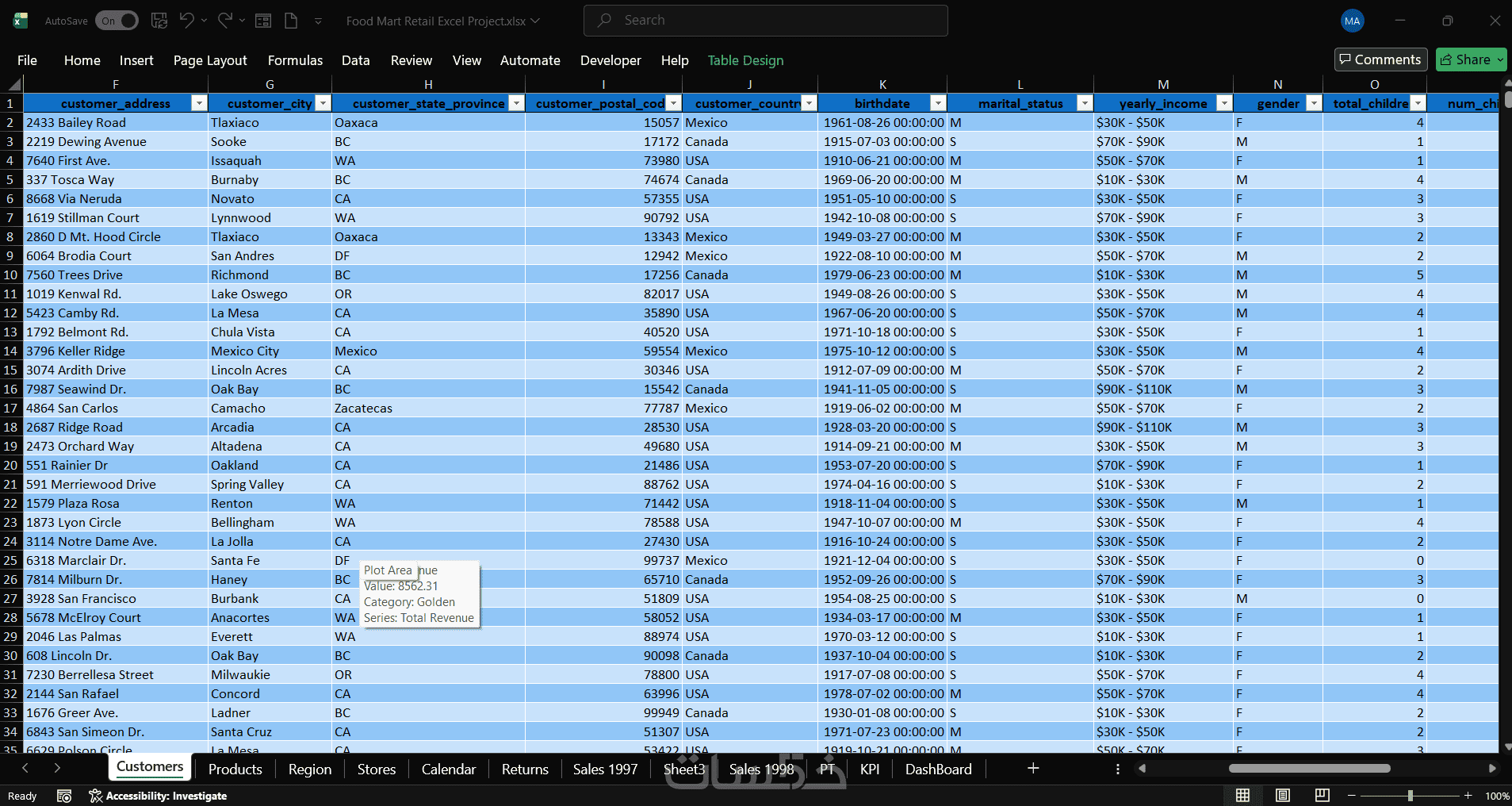The image size is (1512, 806).
Task: Click next sheet navigation arrow
Action: [57, 768]
